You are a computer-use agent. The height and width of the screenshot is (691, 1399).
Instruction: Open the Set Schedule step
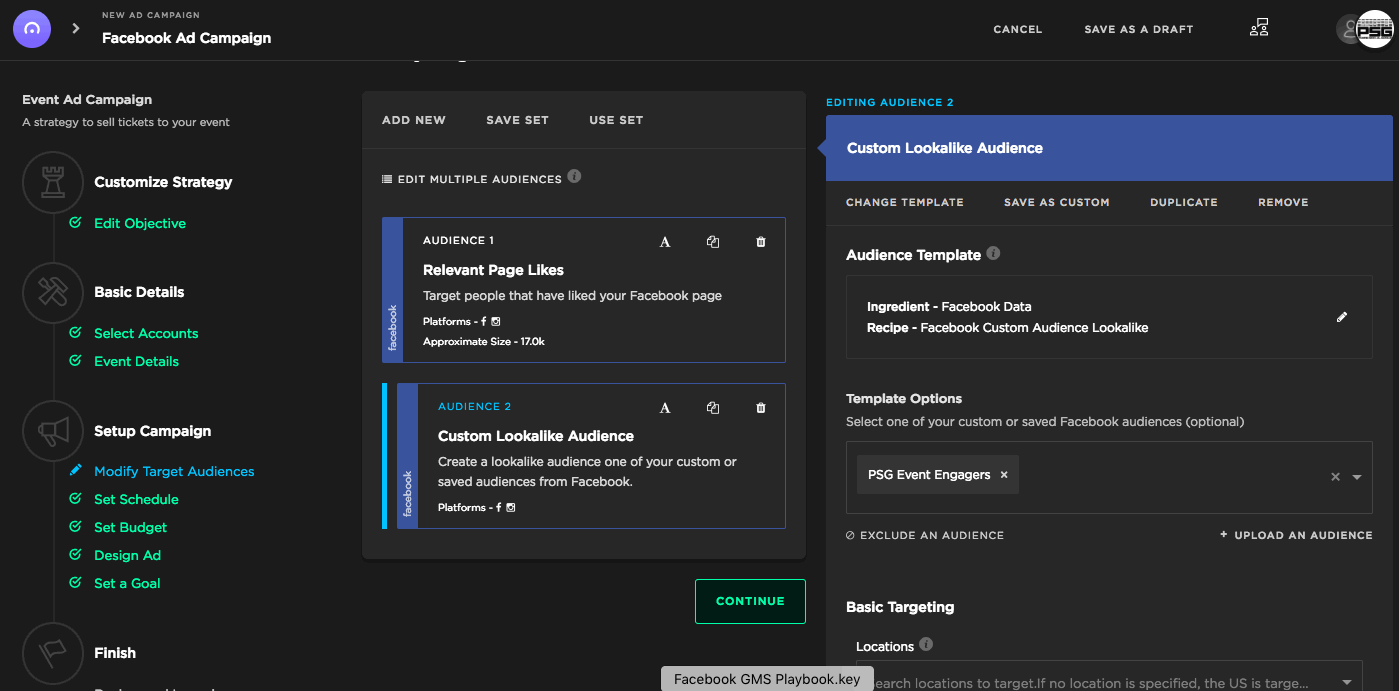(x=136, y=499)
